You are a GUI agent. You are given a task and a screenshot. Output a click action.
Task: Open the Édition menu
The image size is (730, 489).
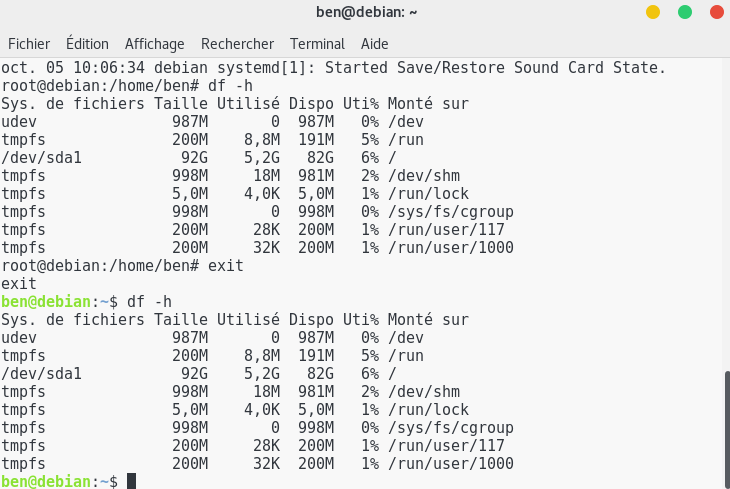pos(87,44)
